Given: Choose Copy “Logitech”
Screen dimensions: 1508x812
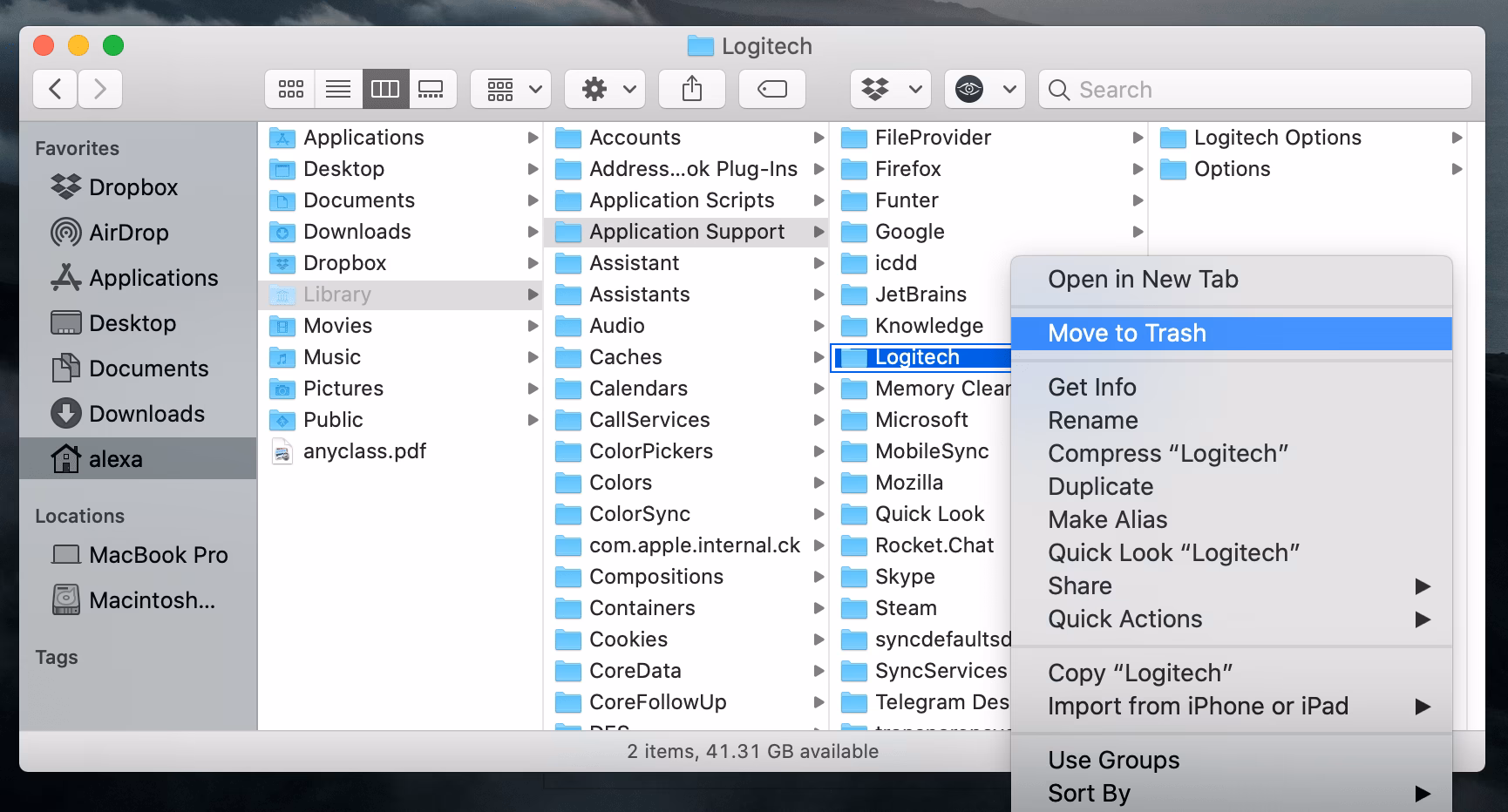Looking at the screenshot, I should point(1232,673).
